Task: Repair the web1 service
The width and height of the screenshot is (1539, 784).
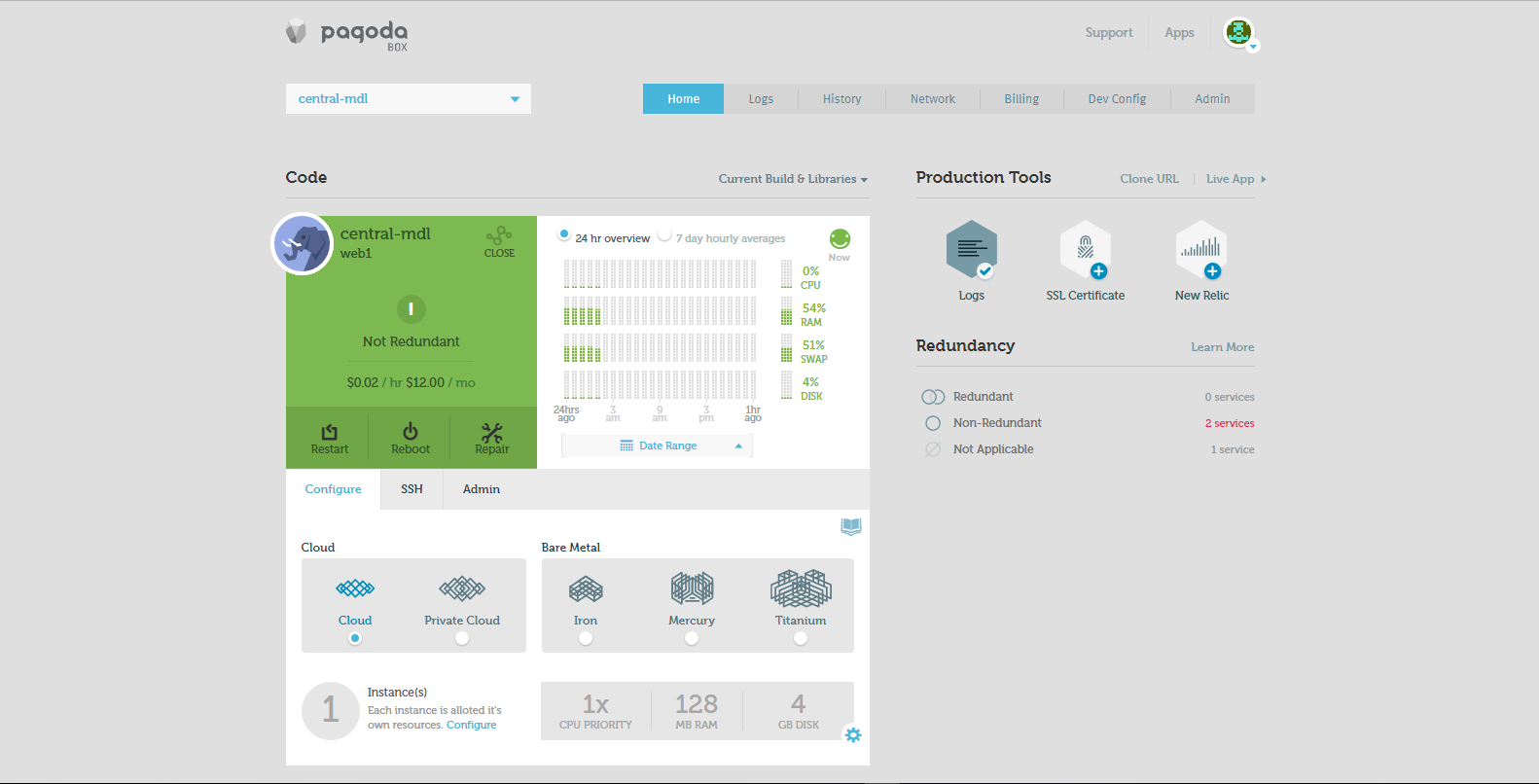Action: pyautogui.click(x=492, y=439)
